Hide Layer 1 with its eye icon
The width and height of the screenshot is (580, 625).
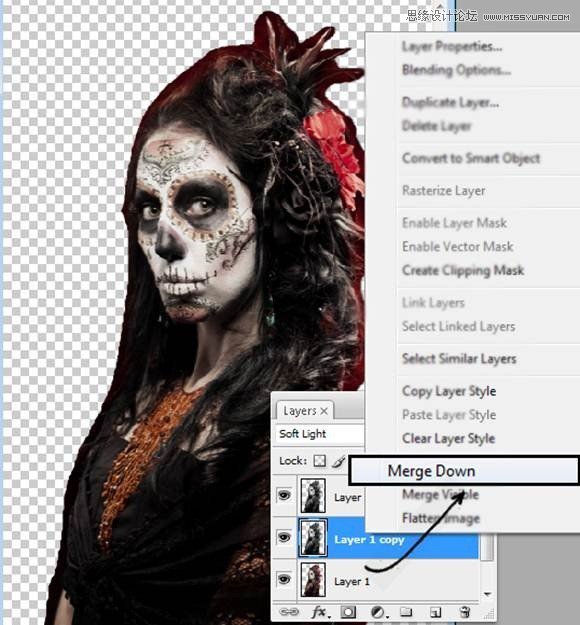pos(284,579)
